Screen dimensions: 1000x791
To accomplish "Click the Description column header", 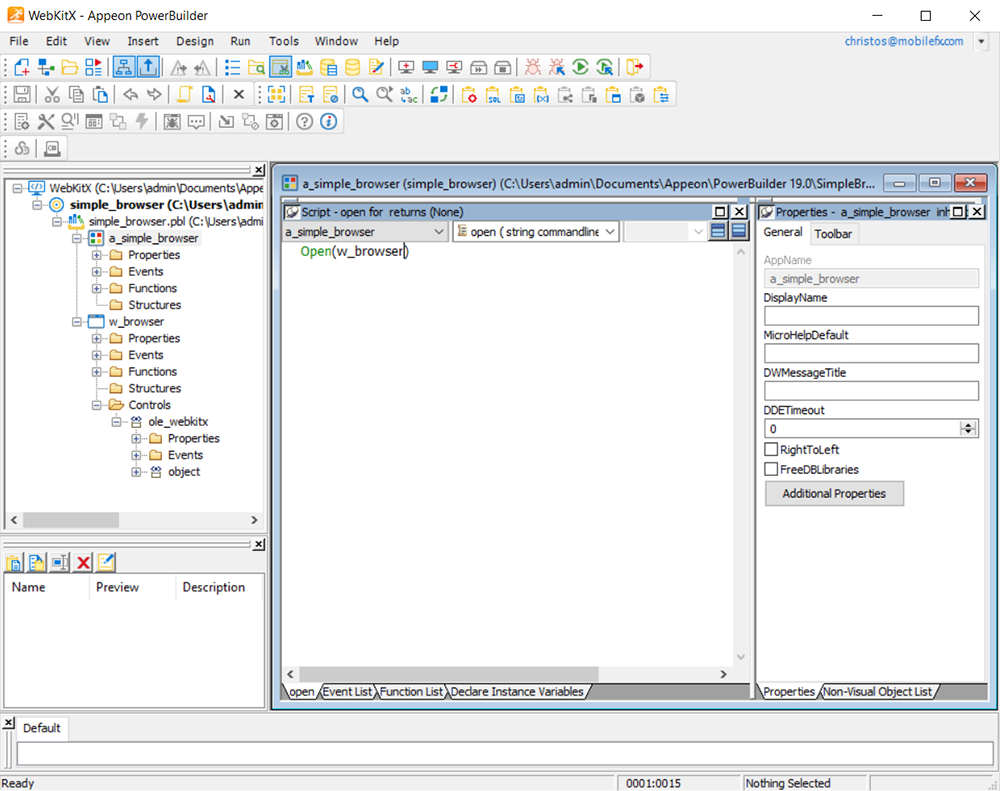I will 214,587.
